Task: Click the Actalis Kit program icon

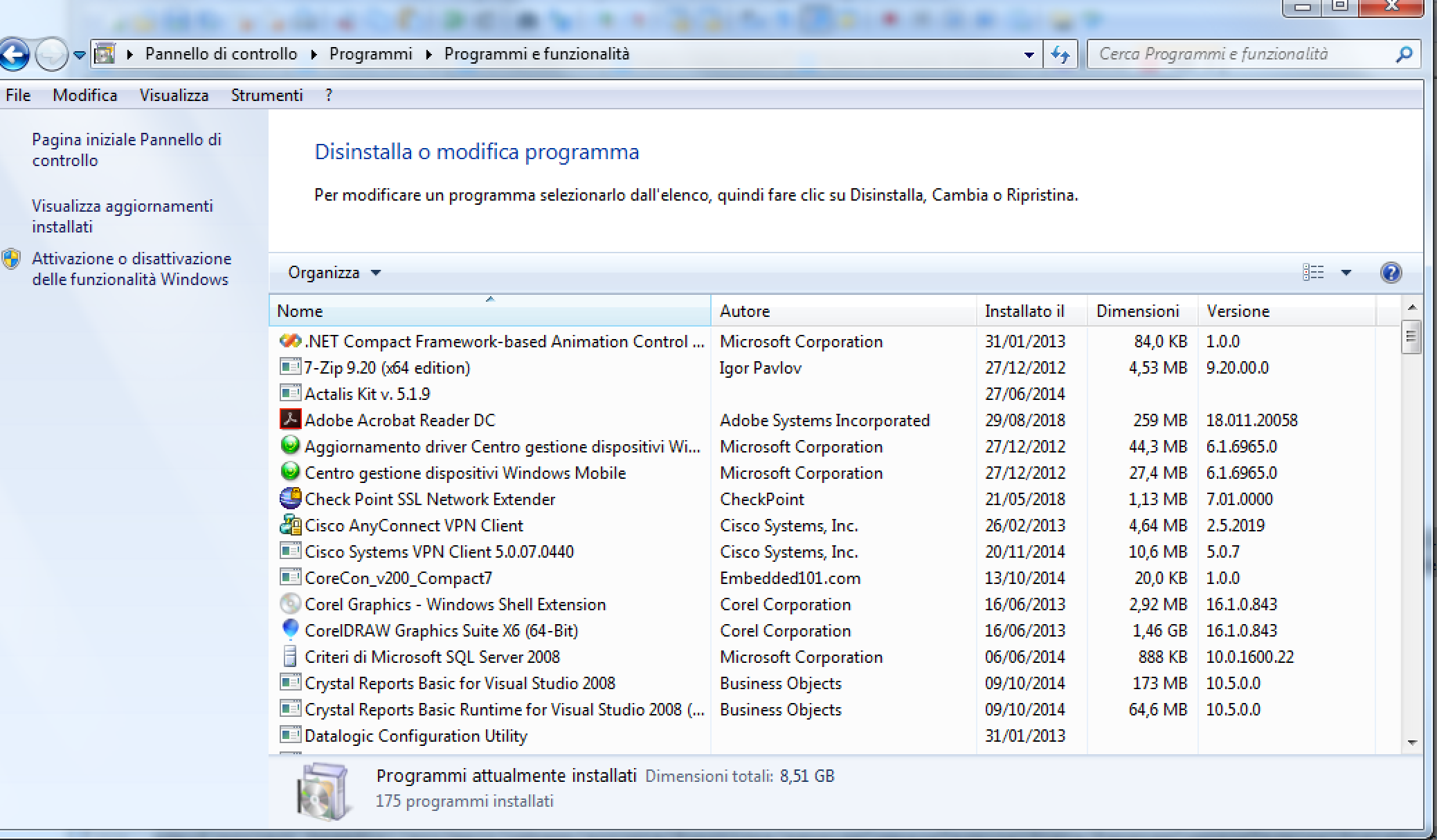Action: click(290, 393)
